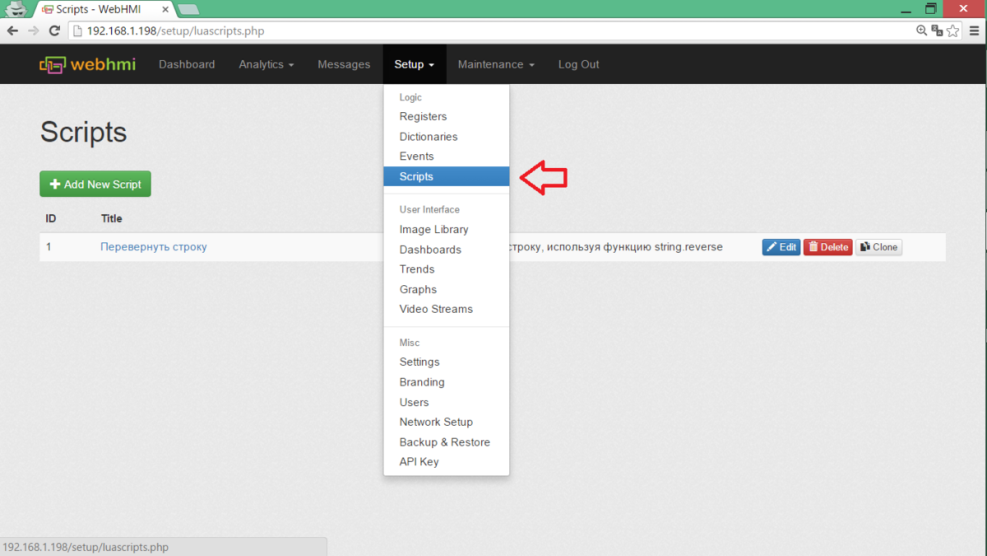Open Graphs from Setup menu
987x556 pixels.
coord(446,289)
